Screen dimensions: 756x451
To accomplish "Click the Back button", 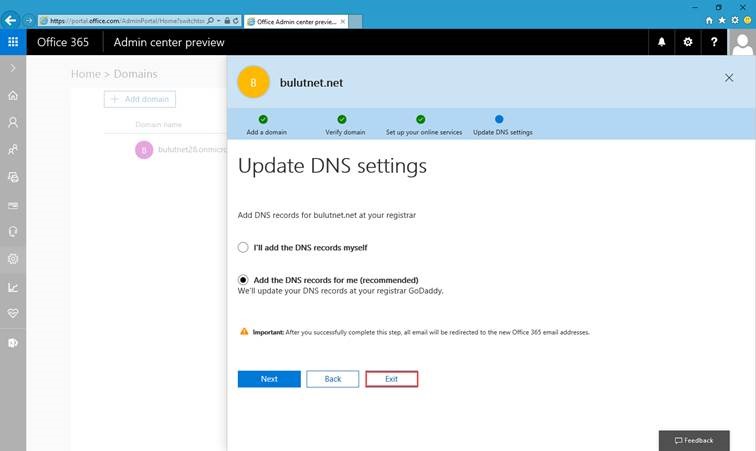I will [x=333, y=379].
